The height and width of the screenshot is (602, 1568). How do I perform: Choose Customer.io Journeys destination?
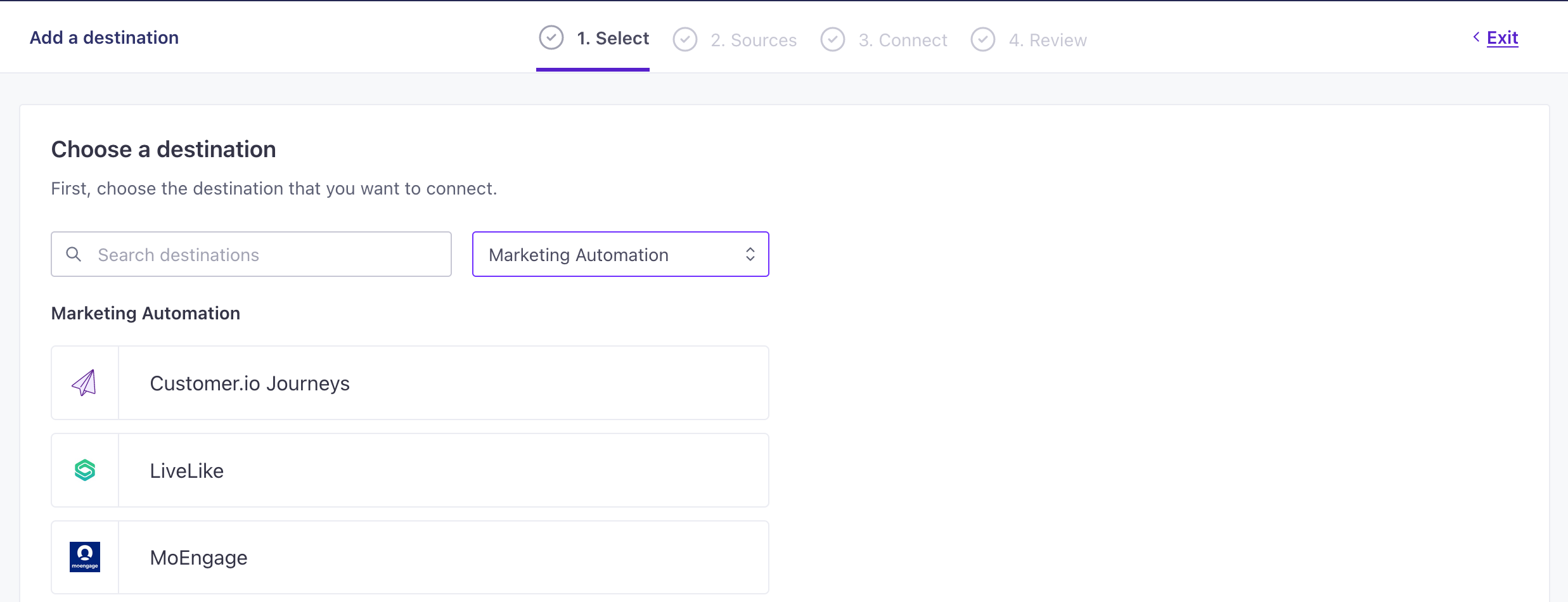(x=410, y=383)
